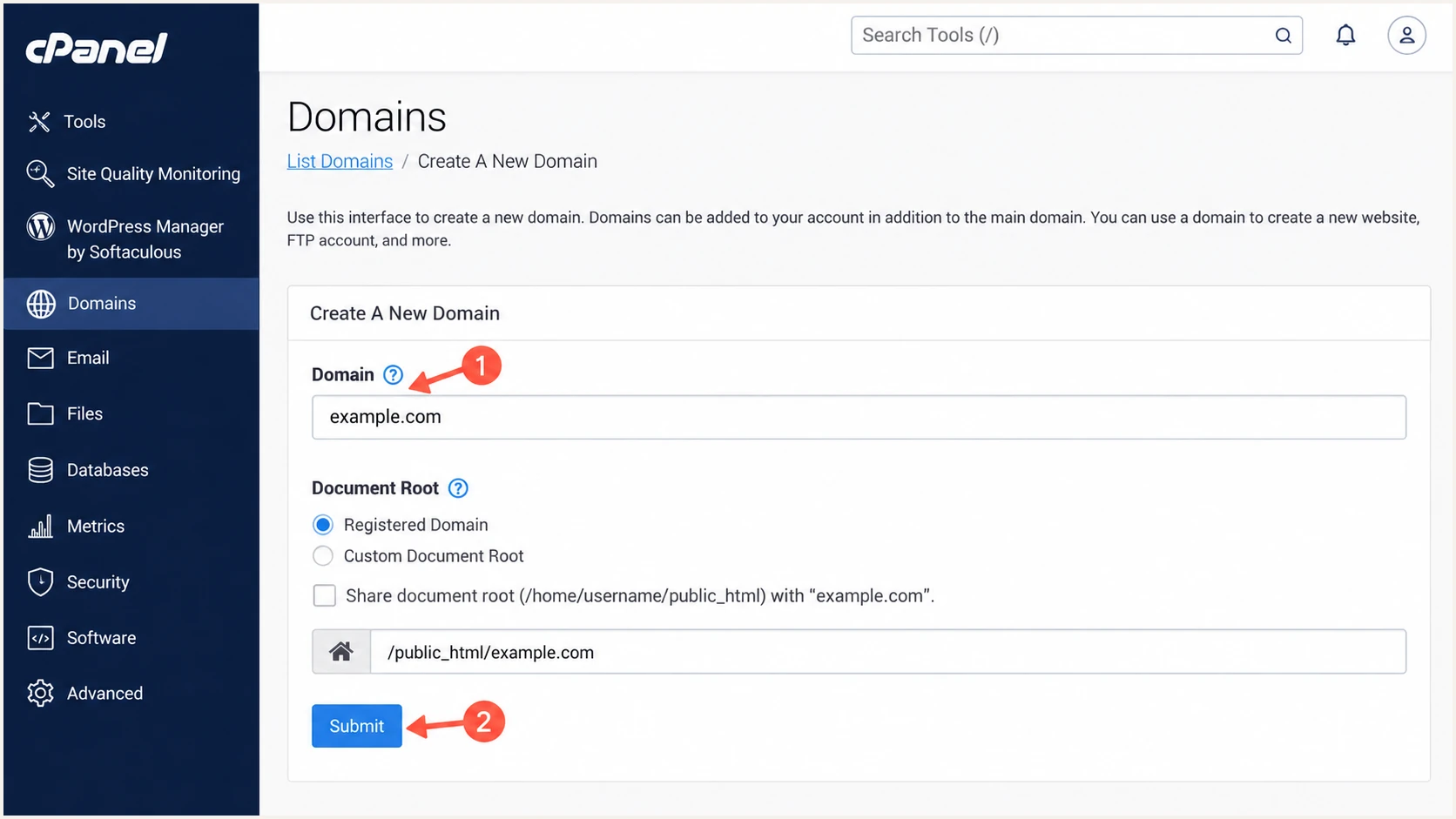Click the /public_html/example.com path field
This screenshot has height=819, width=1456.
pyautogui.click(x=888, y=652)
